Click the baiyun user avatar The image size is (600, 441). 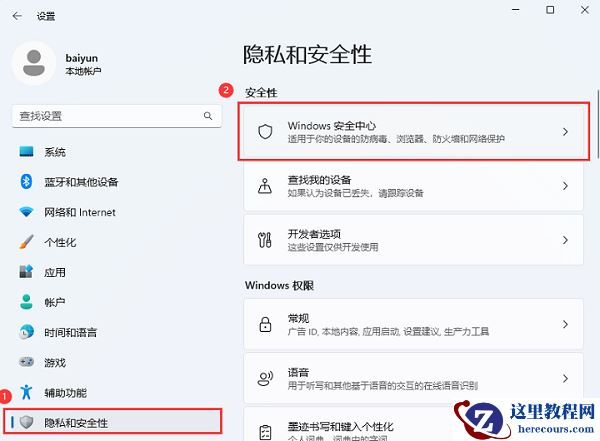[x=34, y=63]
